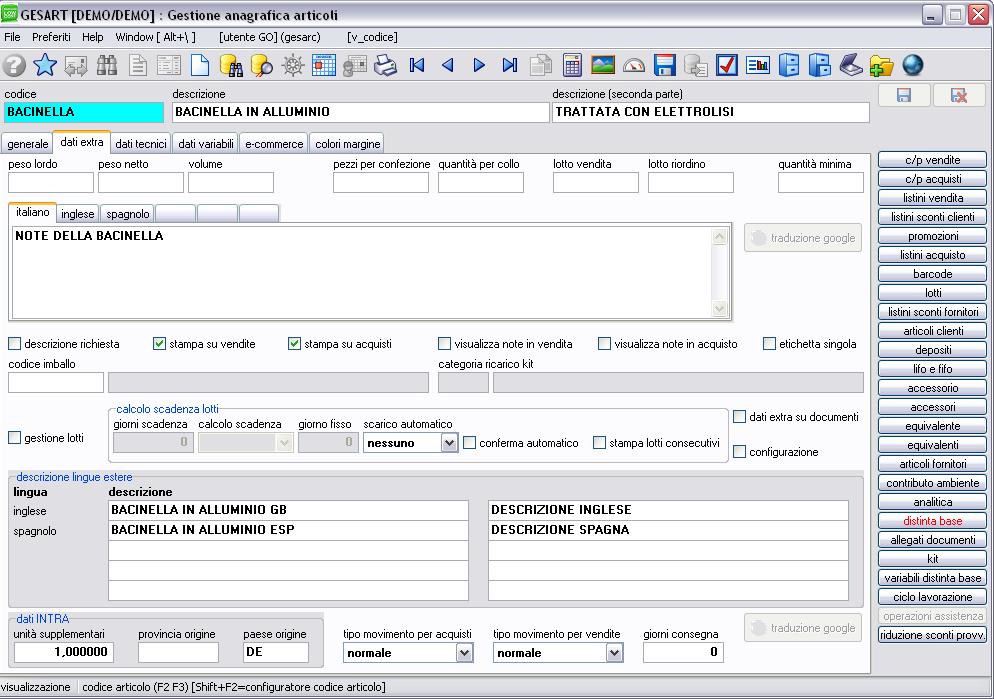
Task: Open favorites star icon in toolbar
Action: pos(45,66)
